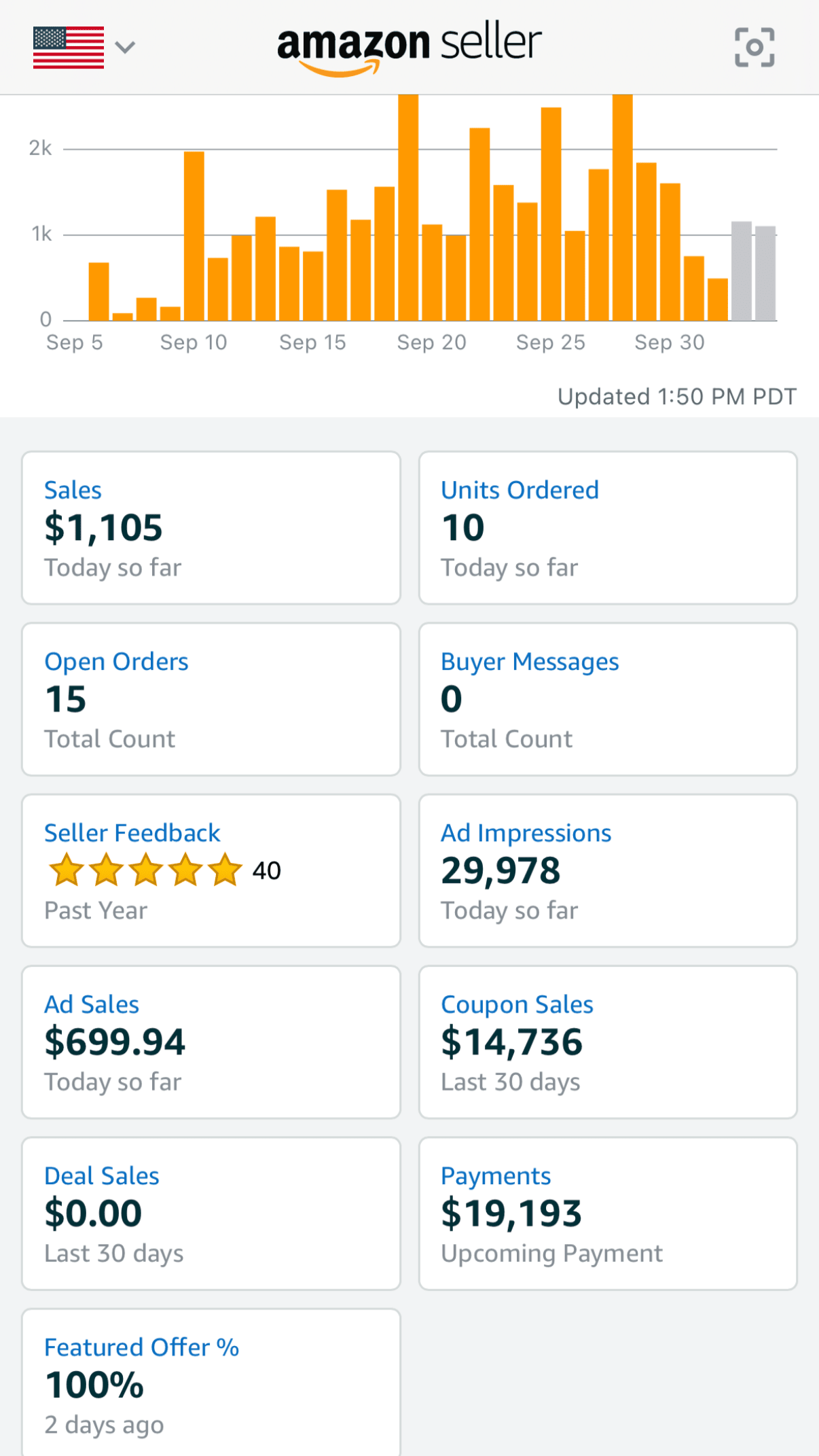The height and width of the screenshot is (1456, 819).
Task: View Open Orders total count
Action: click(x=211, y=699)
